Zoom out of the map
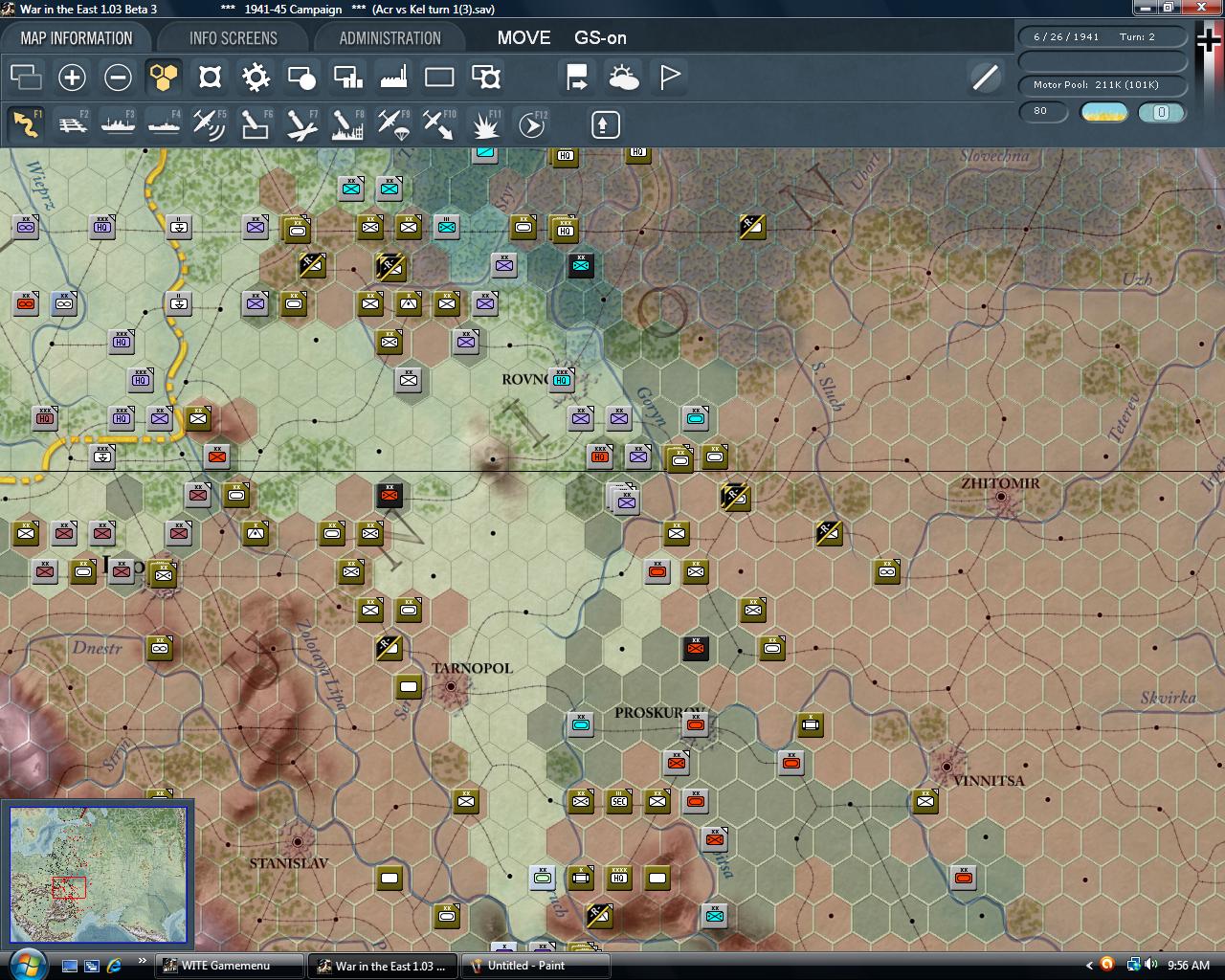Viewport: 1225px width, 980px height. pos(119,77)
